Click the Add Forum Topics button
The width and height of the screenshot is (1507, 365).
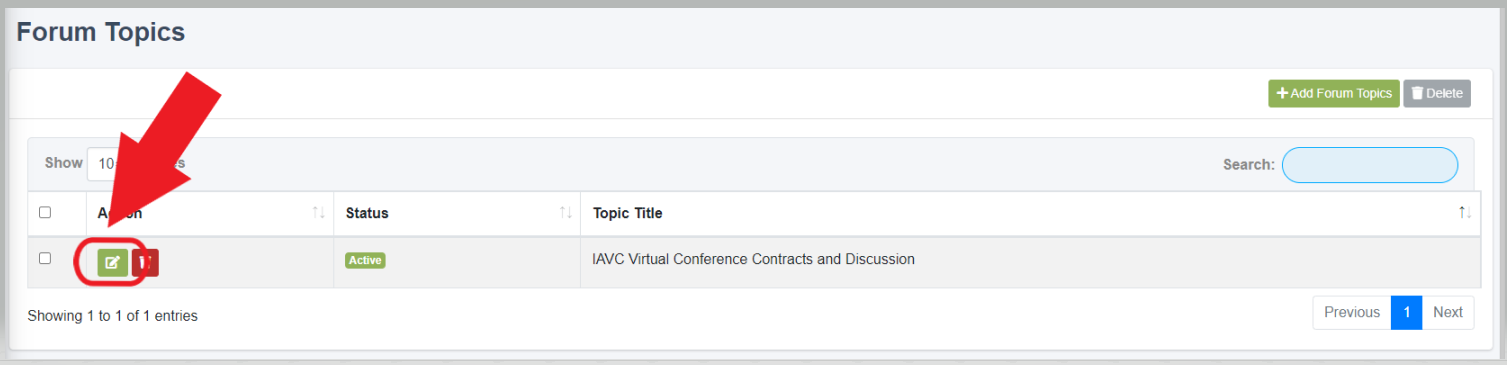coord(1334,93)
